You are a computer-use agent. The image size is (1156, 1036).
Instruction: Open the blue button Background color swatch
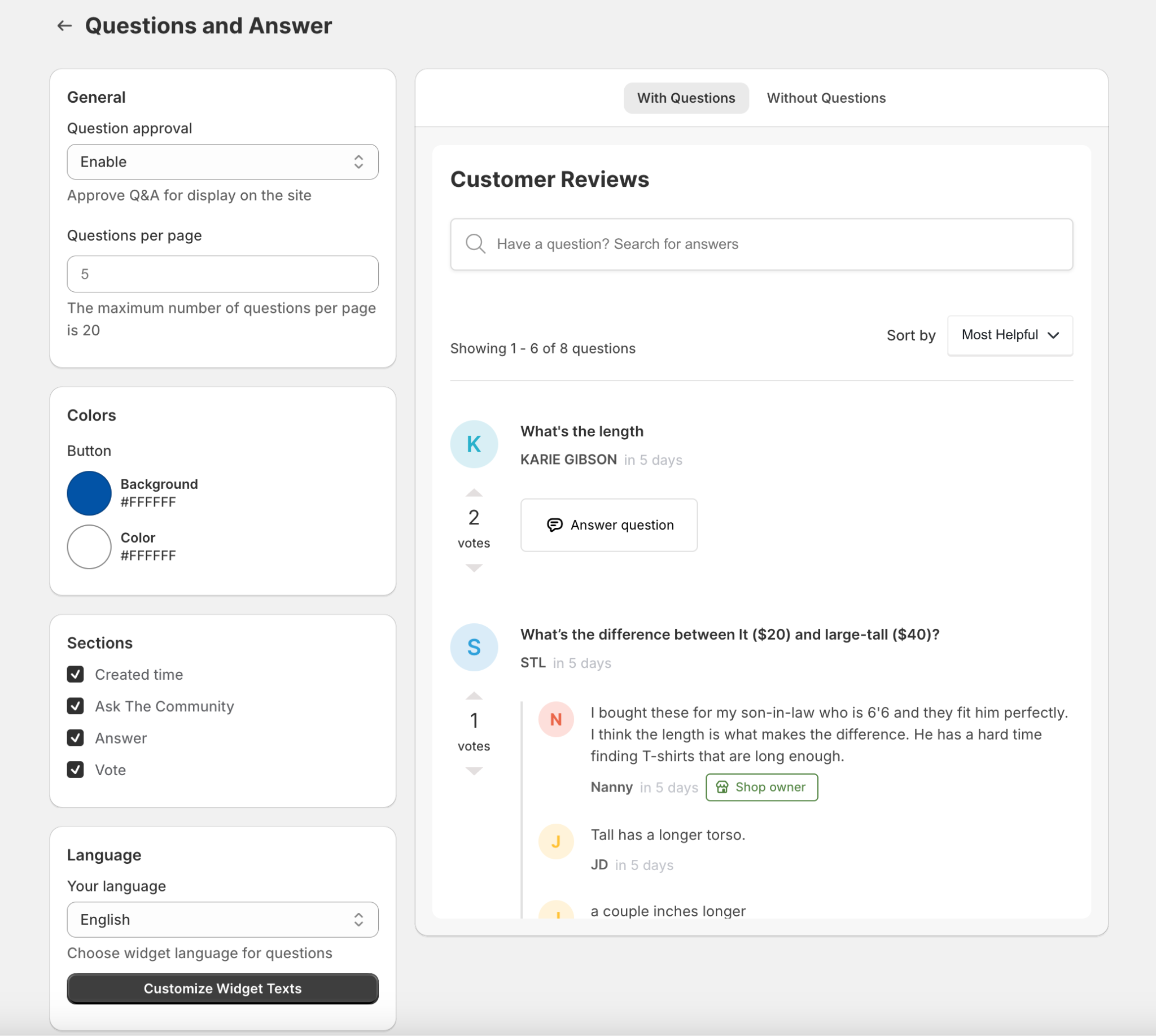89,493
